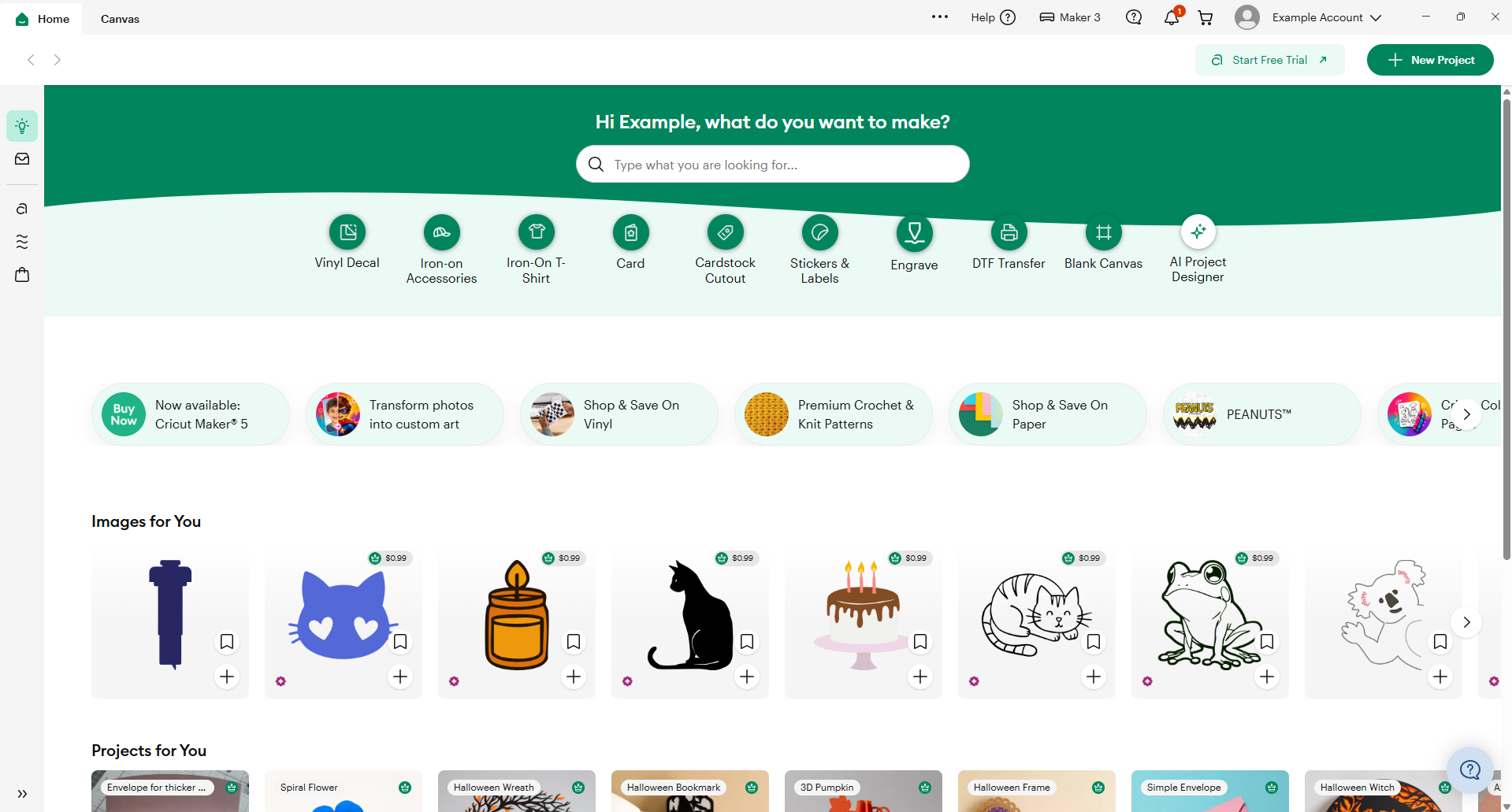The image size is (1512, 812).
Task: Go back with the left arrow
Action: (x=31, y=60)
